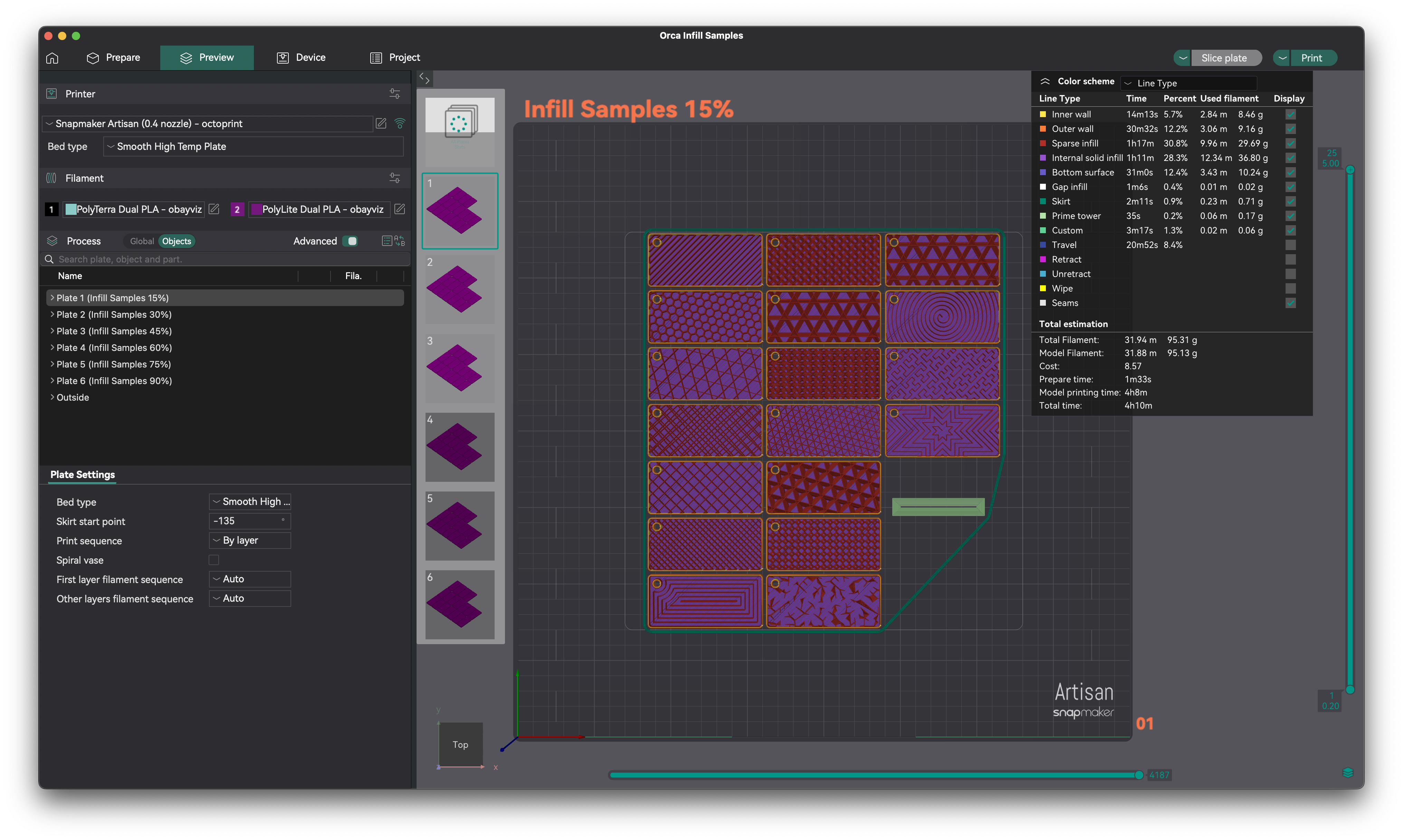Edit the Snapmaker Artisan printer preset
The image size is (1403, 840).
coord(381,123)
